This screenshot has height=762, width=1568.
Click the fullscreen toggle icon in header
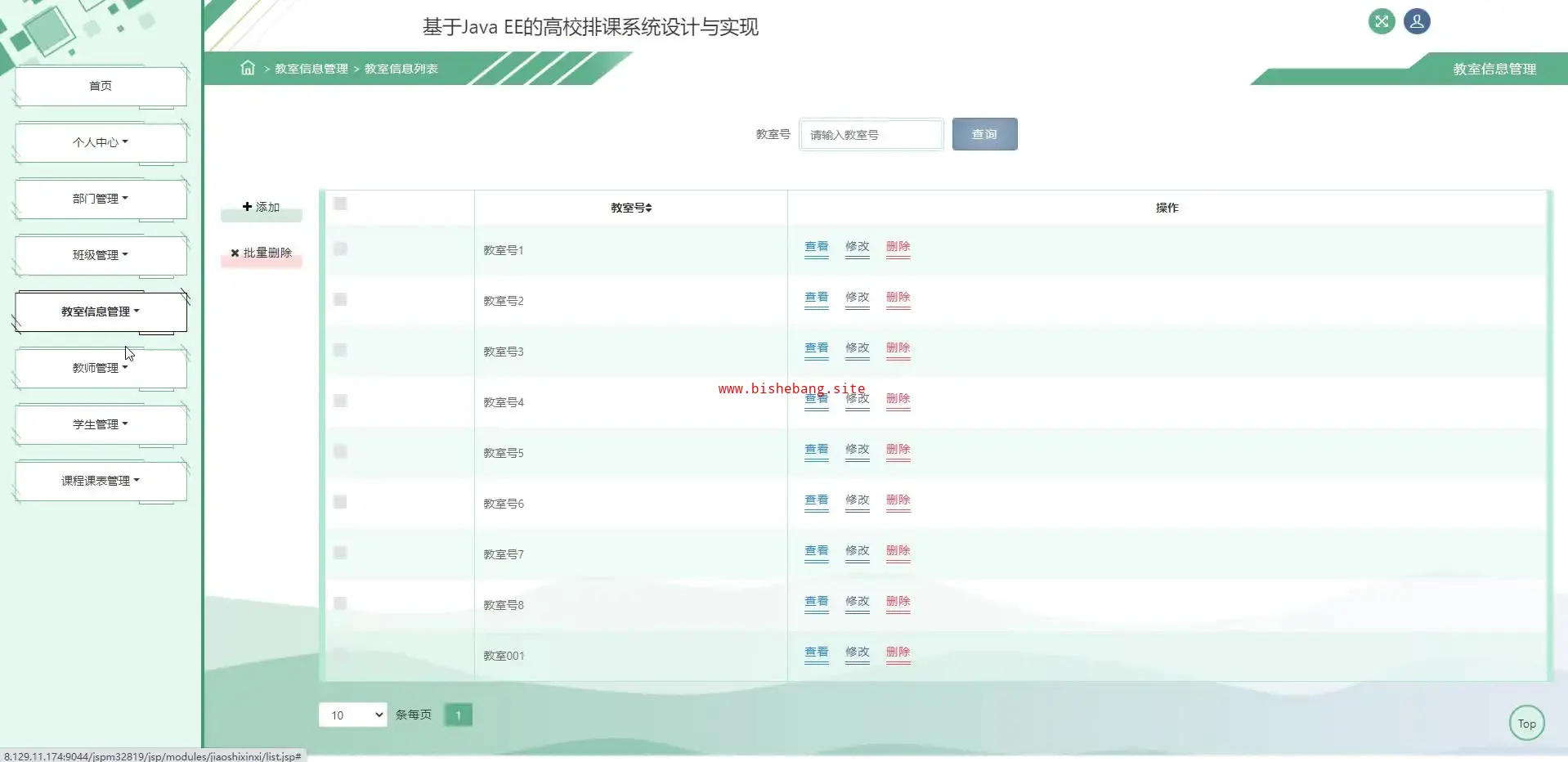coord(1381,22)
